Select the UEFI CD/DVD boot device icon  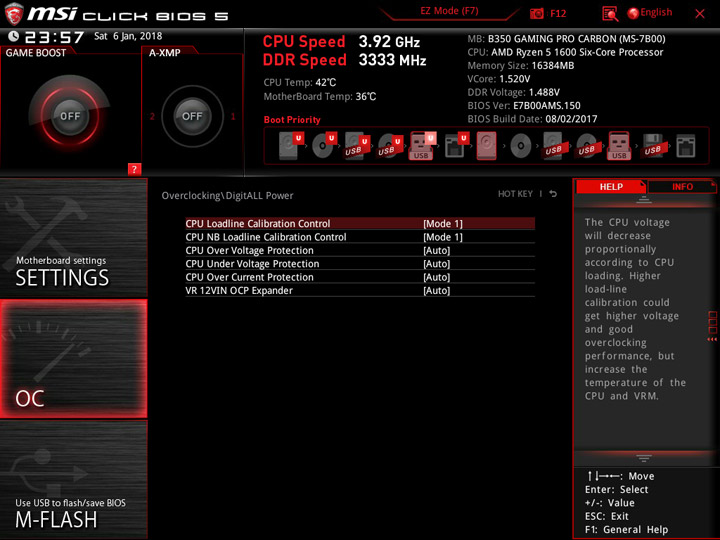point(325,146)
